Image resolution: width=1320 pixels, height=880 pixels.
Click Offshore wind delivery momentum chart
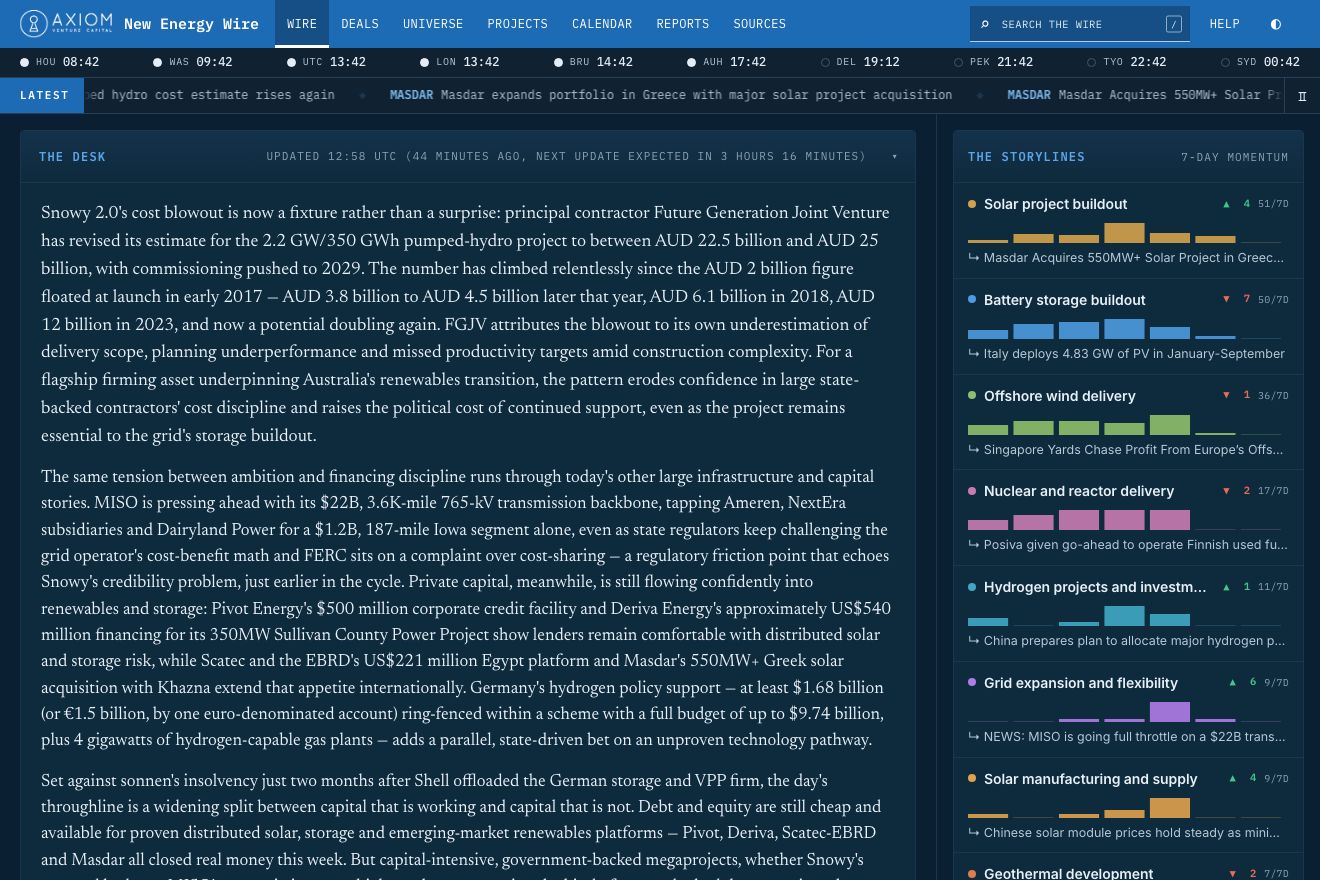(x=1124, y=423)
